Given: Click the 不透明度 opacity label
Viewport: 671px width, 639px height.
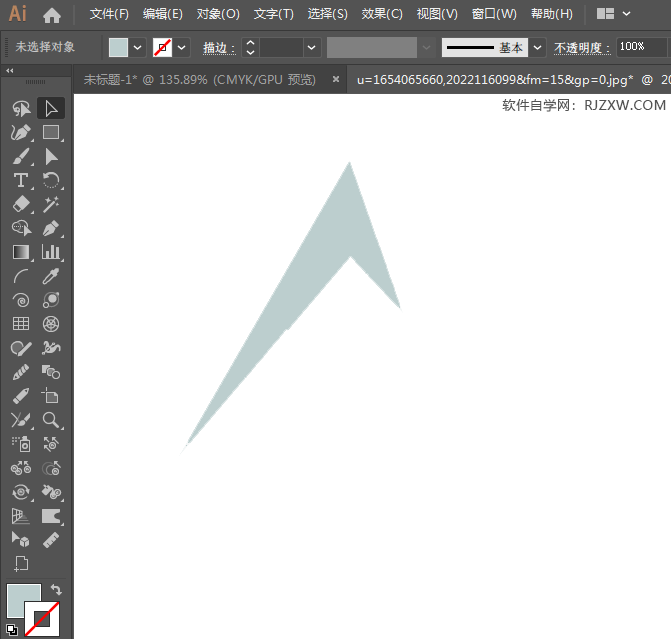Looking at the screenshot, I should coord(582,48).
